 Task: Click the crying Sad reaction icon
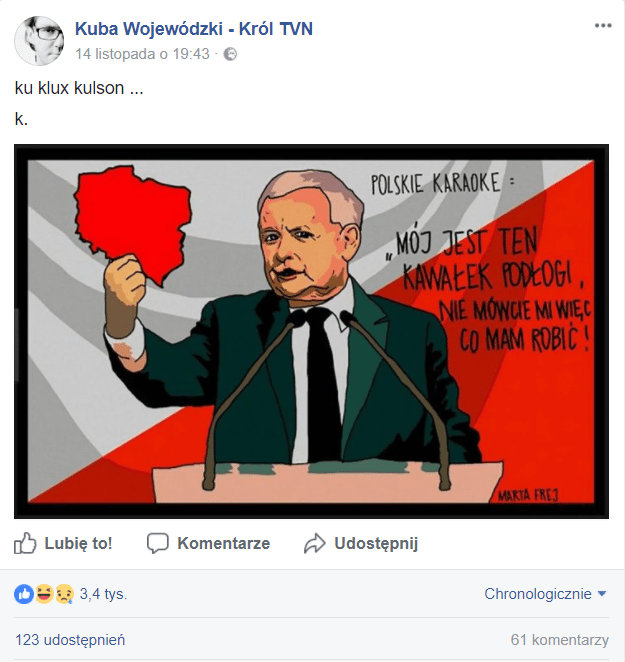pyautogui.click(x=64, y=594)
